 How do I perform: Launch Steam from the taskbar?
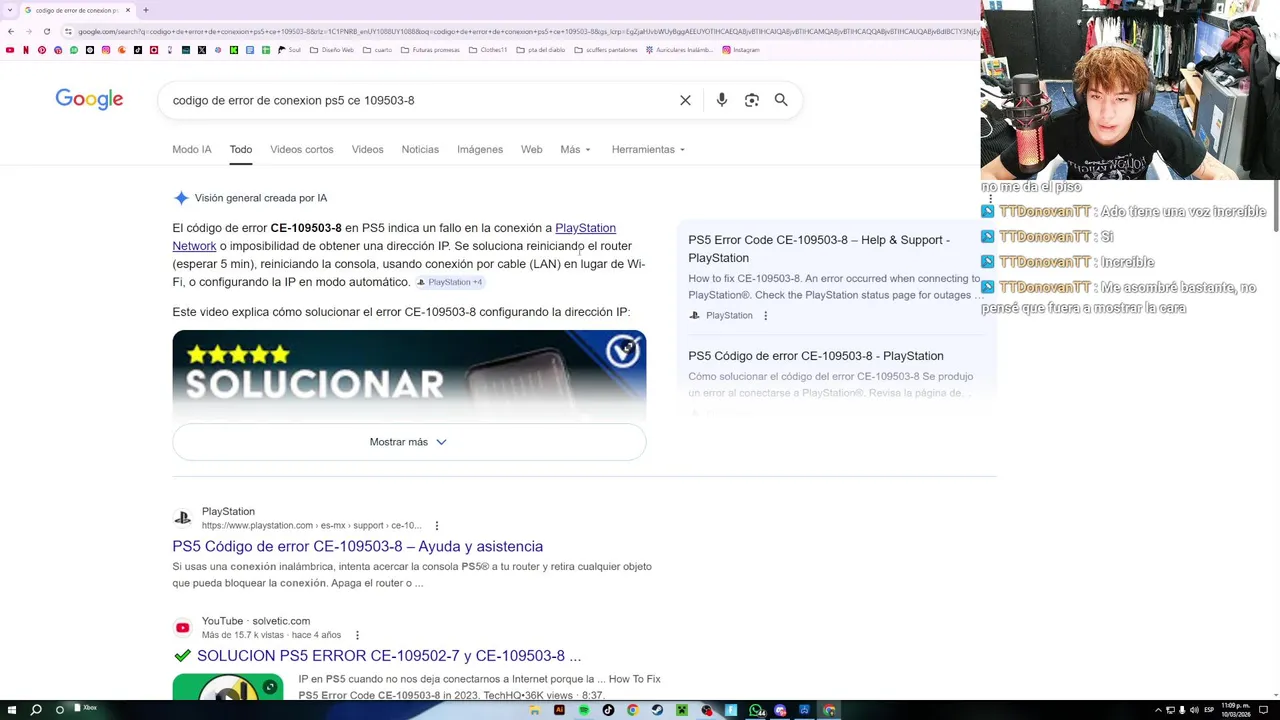point(657,710)
